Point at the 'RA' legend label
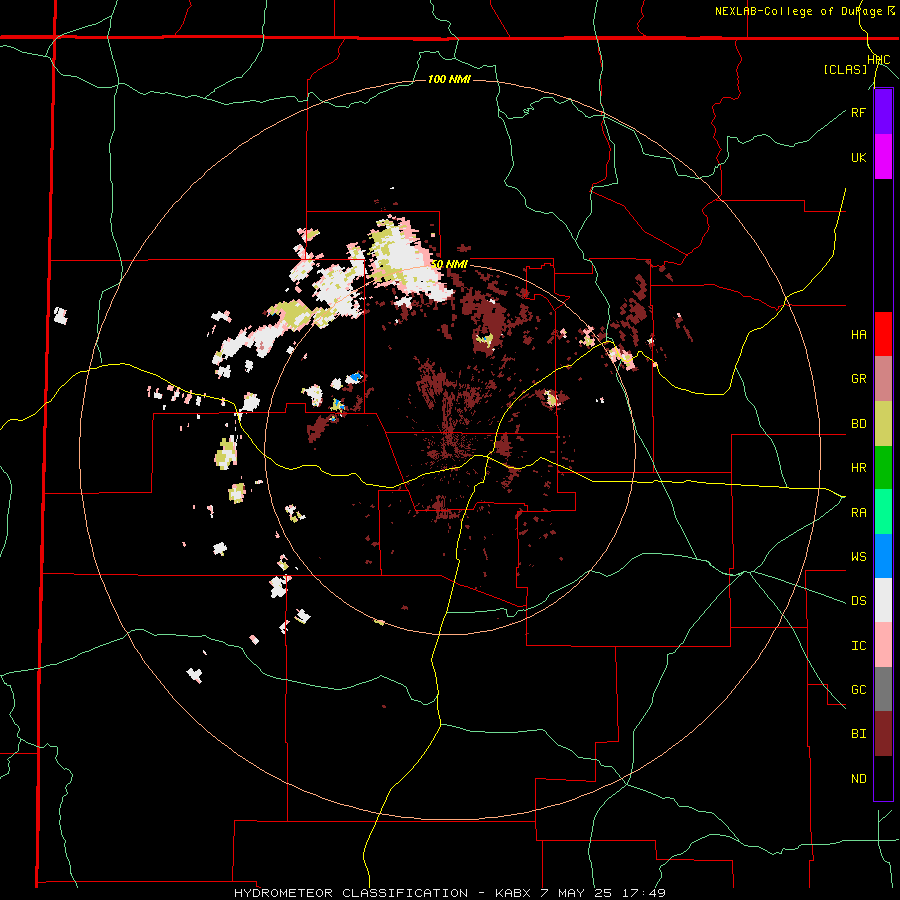900x900 pixels. pyautogui.click(x=858, y=513)
